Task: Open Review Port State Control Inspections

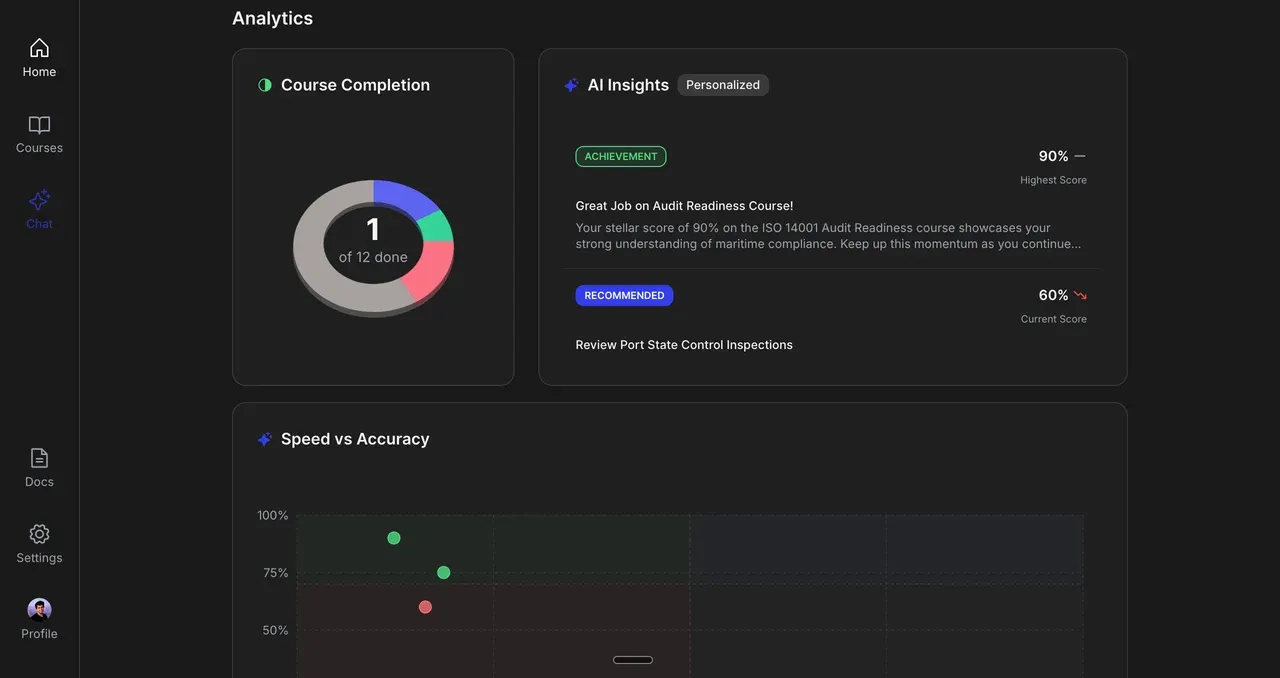Action: pyautogui.click(x=684, y=345)
